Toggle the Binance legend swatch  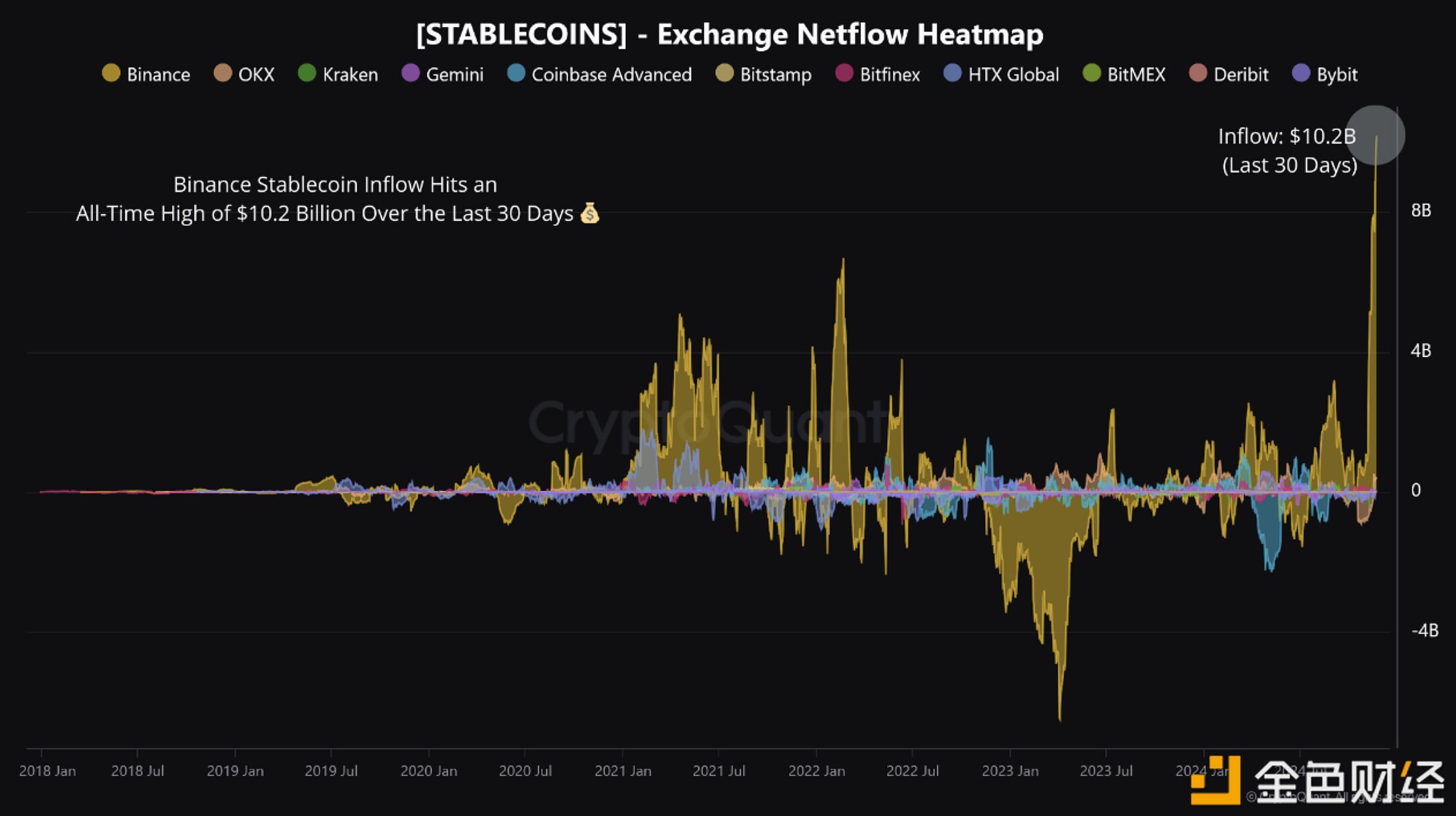click(111, 73)
